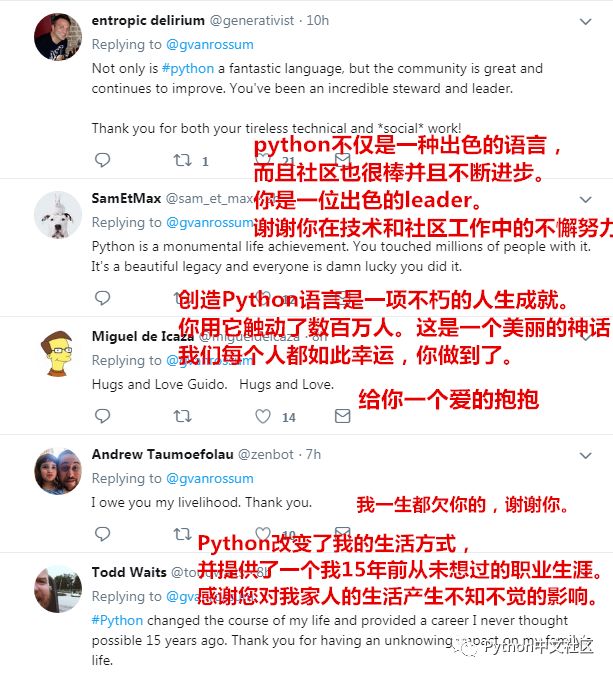View Miguel de Icaza's cartoon avatar
The width and height of the screenshot is (613, 674).
click(58, 353)
